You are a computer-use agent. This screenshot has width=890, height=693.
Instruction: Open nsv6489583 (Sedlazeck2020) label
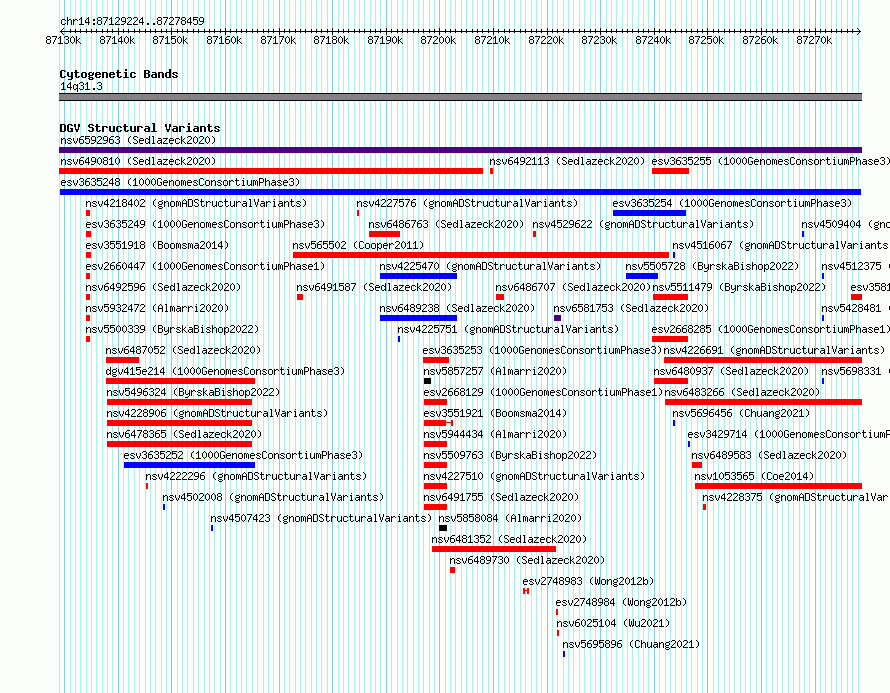tap(769, 455)
